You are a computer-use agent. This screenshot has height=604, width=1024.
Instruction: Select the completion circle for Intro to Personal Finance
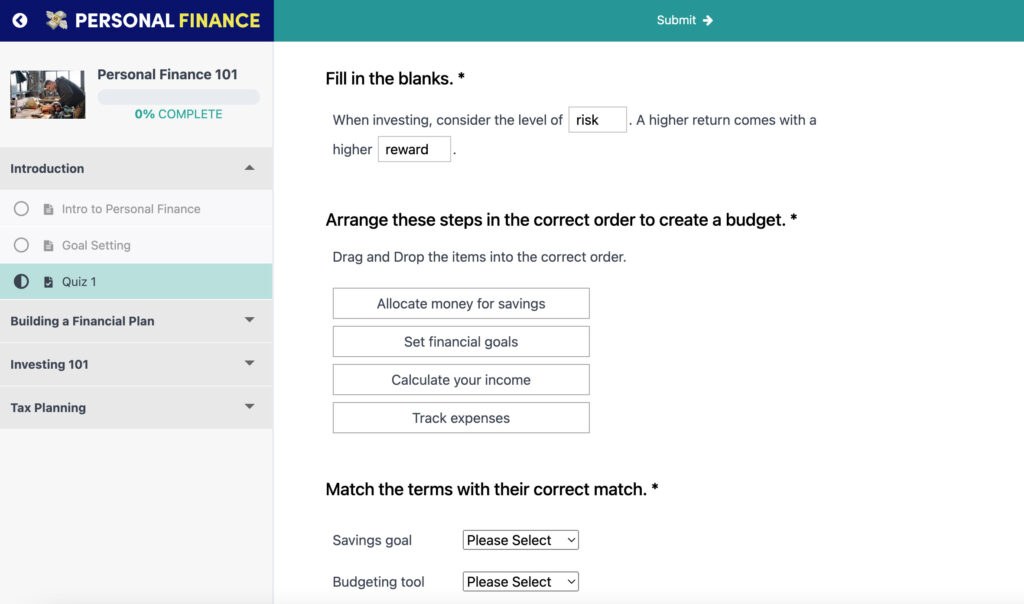click(x=22, y=208)
